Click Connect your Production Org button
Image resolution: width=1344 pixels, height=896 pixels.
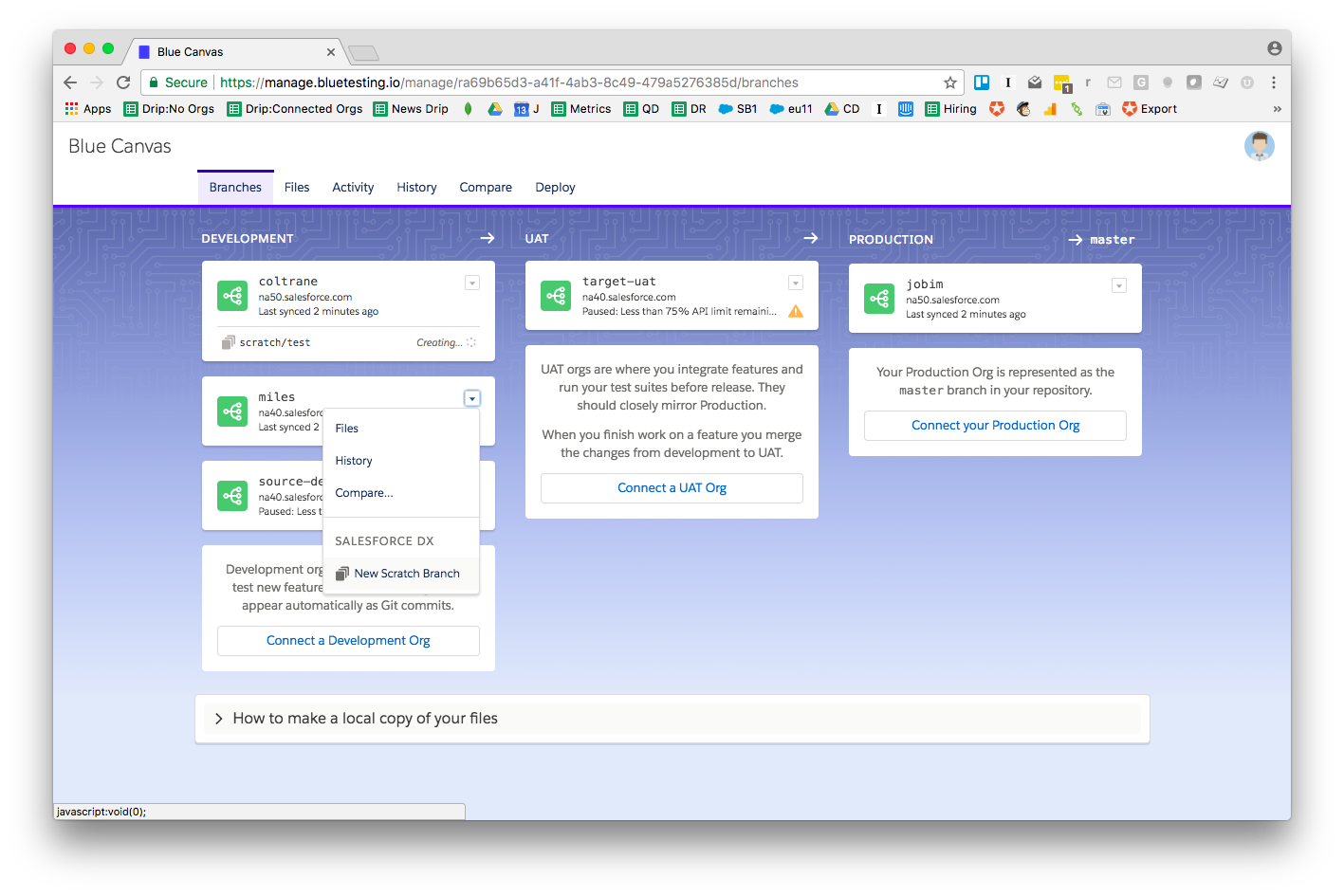click(x=995, y=426)
